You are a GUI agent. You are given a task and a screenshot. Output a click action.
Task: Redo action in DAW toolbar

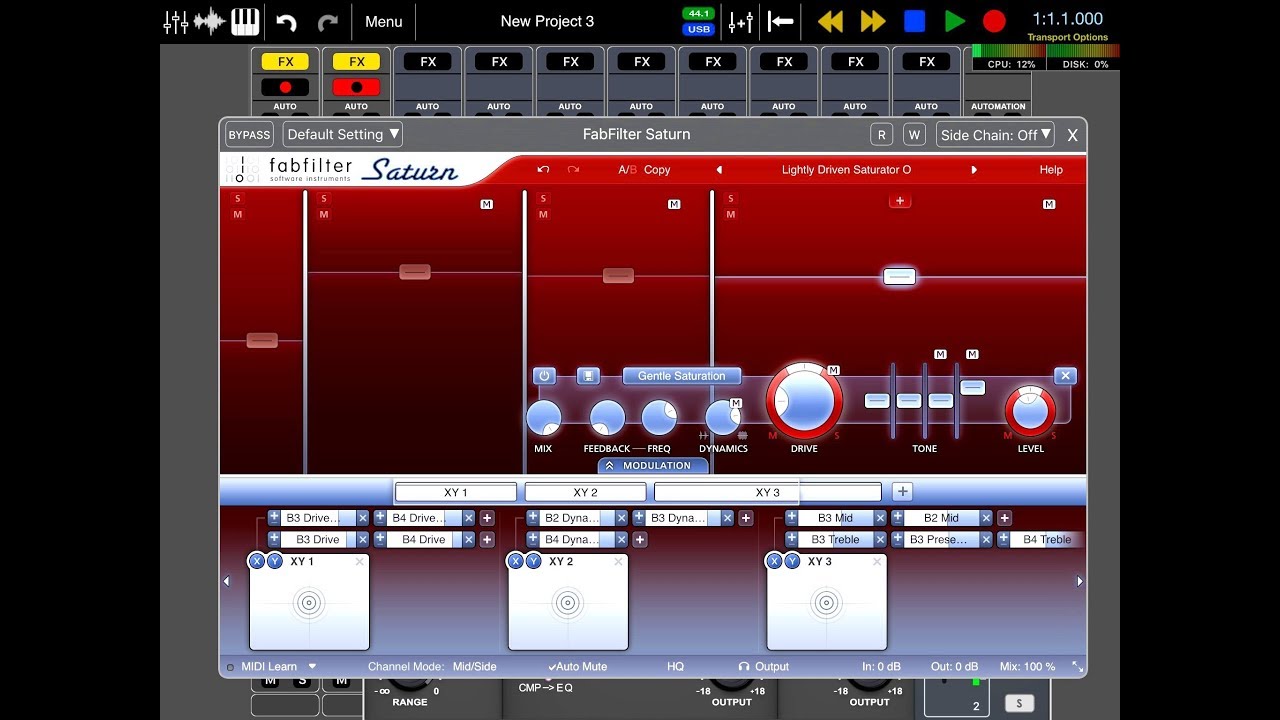327,22
